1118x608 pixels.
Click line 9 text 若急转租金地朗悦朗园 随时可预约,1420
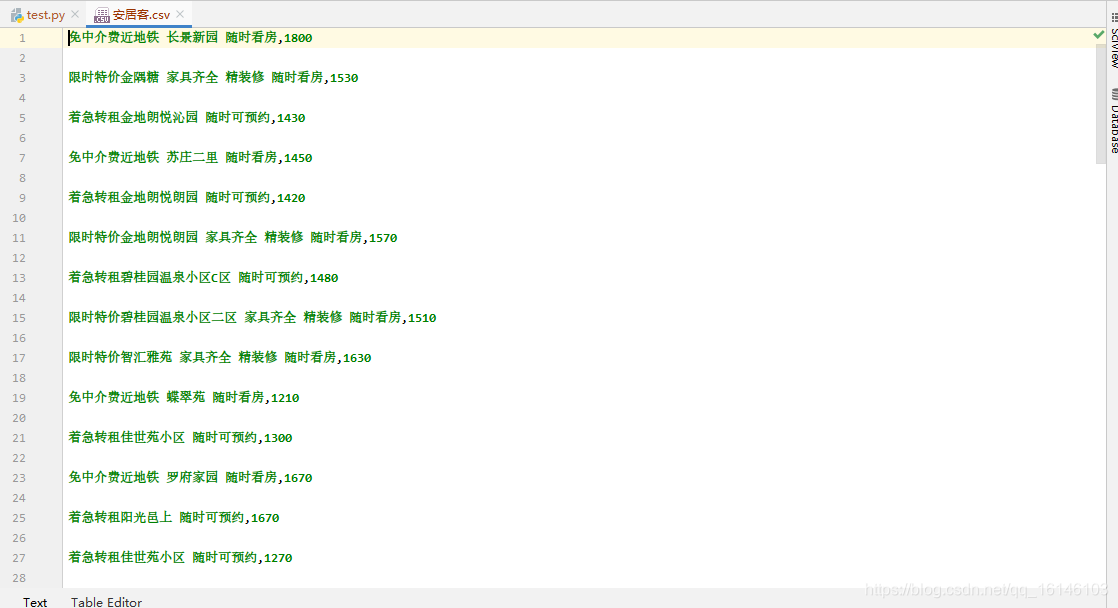coord(187,197)
